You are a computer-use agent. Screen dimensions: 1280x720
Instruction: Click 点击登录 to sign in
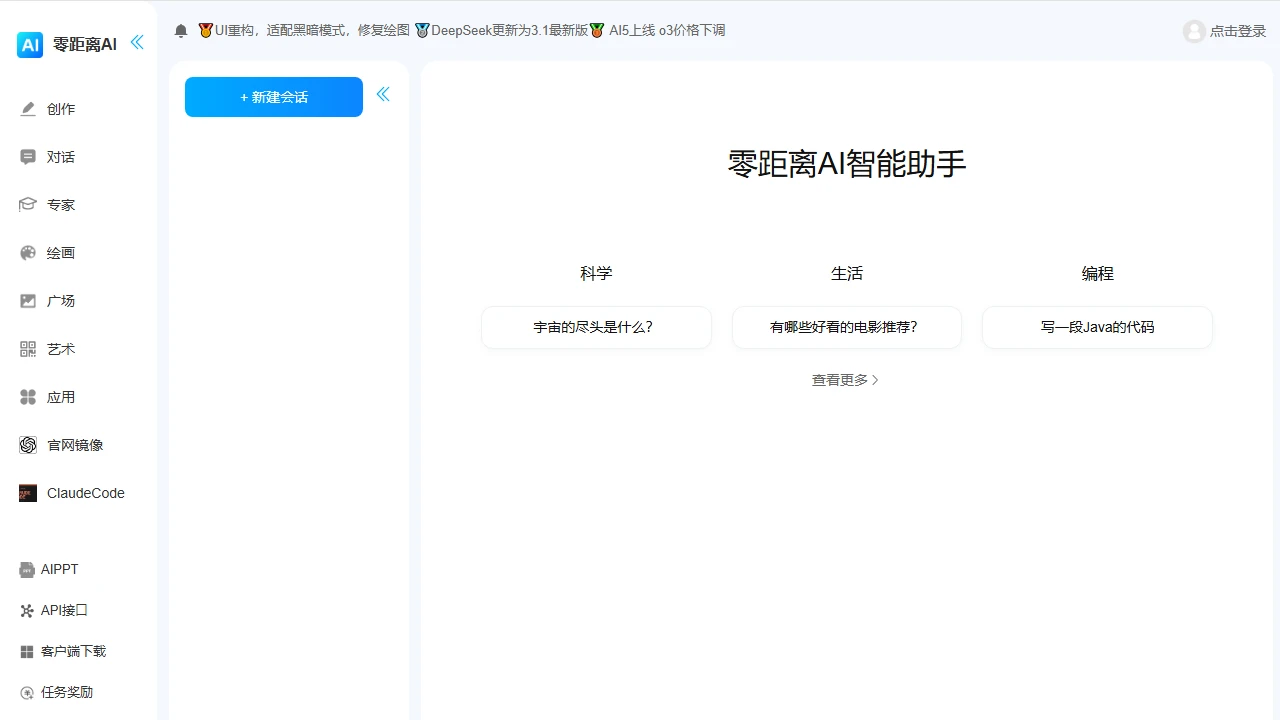[1224, 31]
